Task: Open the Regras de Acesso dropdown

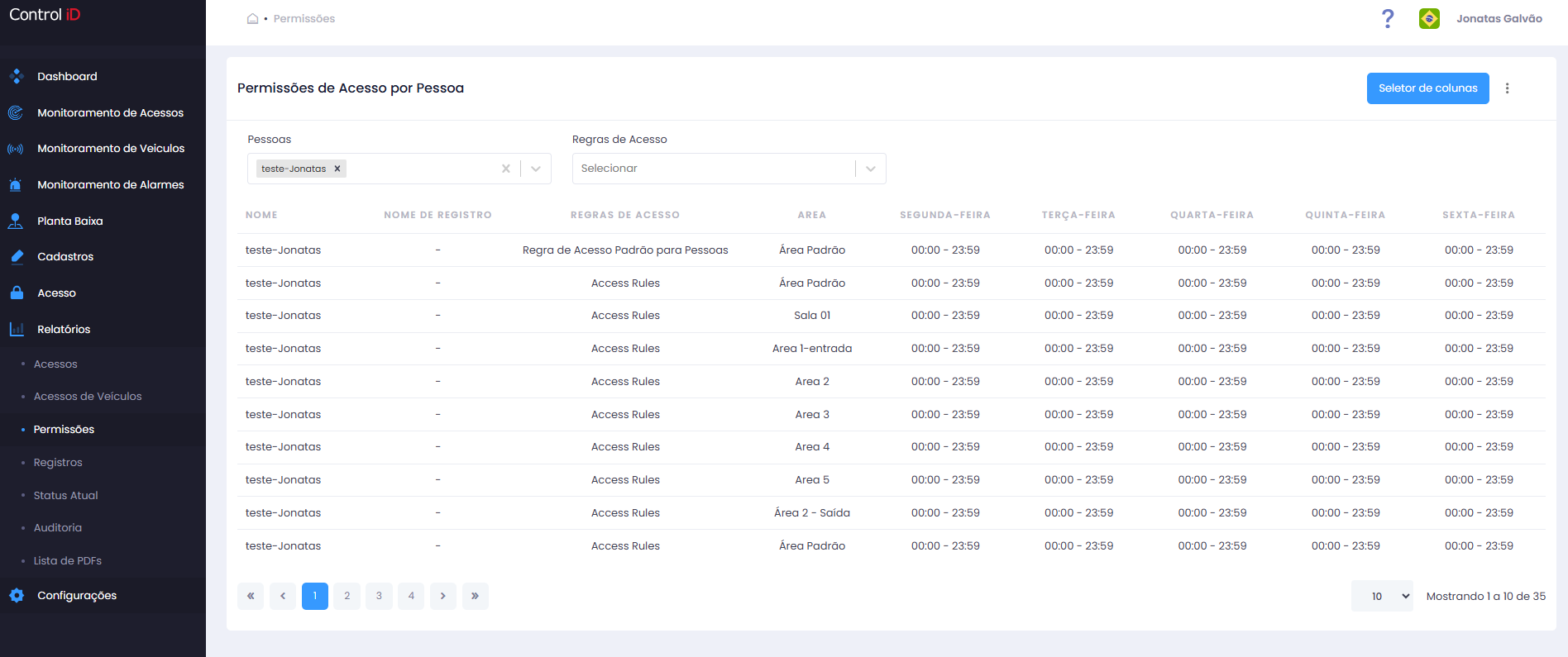Action: [729, 169]
